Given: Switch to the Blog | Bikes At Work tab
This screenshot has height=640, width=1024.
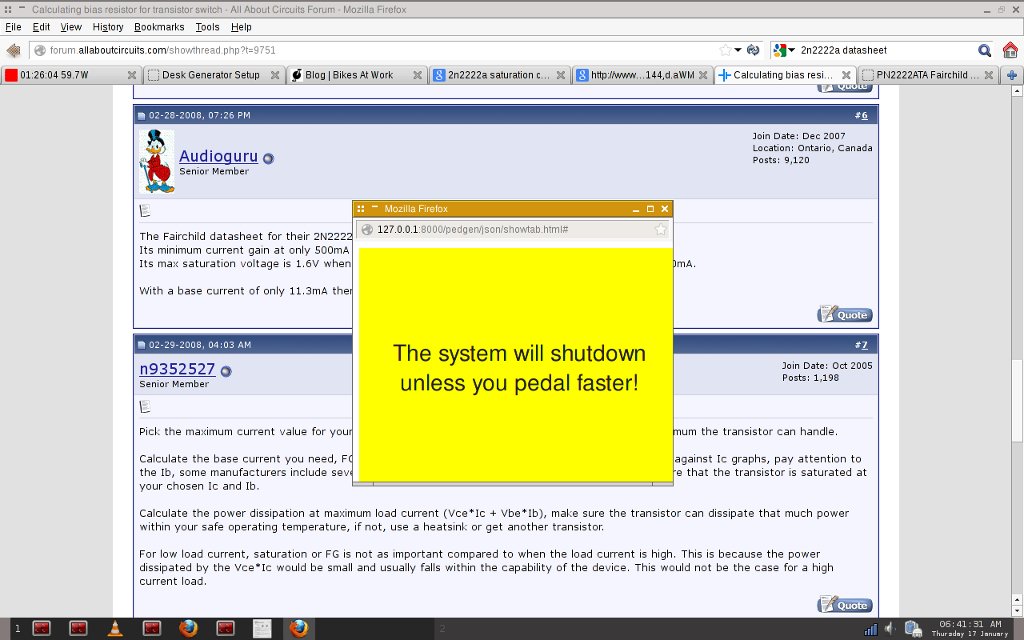Looking at the screenshot, I should click(357, 75).
